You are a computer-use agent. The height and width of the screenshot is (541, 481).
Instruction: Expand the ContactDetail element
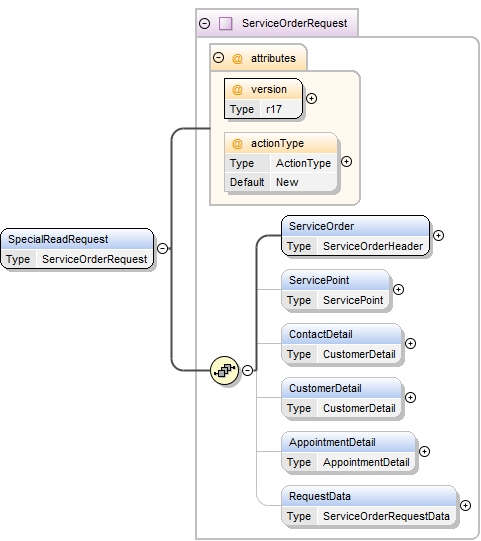[410, 344]
